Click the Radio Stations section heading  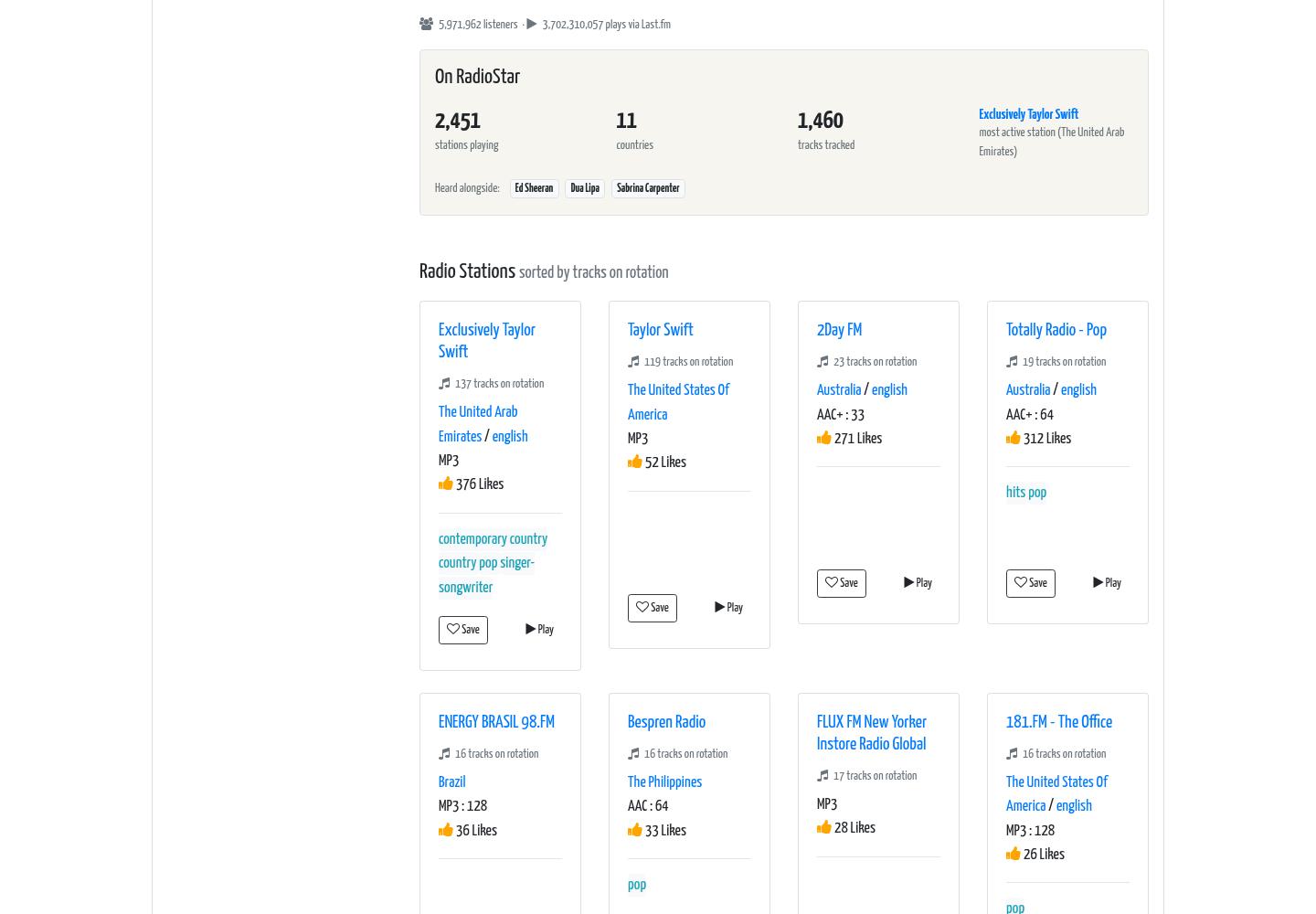click(467, 271)
